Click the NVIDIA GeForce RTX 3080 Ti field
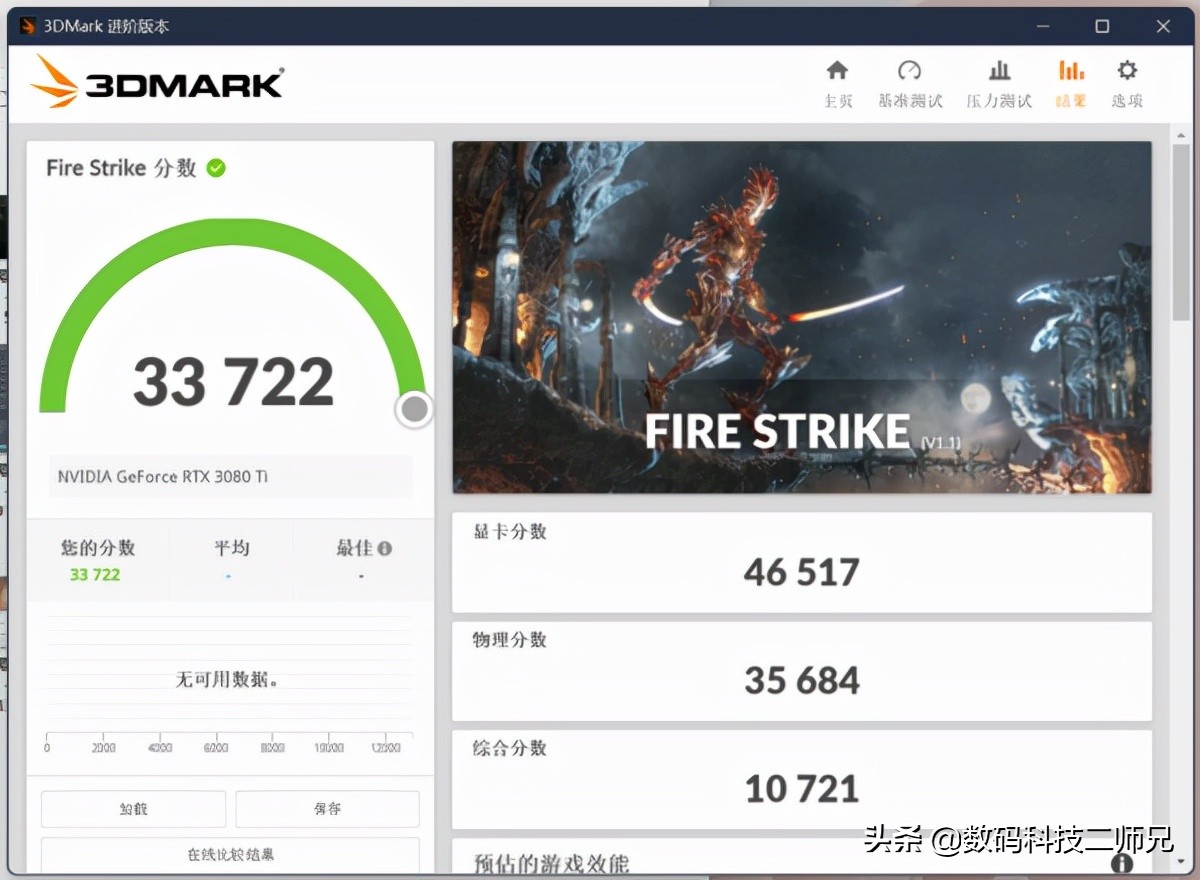The image size is (1200, 880). point(230,476)
